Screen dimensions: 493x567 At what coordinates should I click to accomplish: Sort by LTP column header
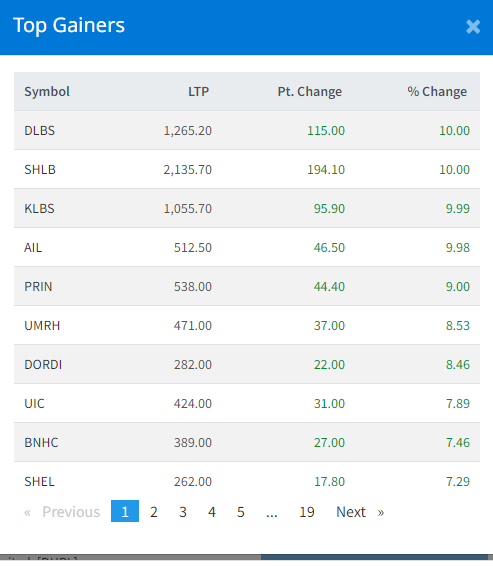pyautogui.click(x=198, y=91)
